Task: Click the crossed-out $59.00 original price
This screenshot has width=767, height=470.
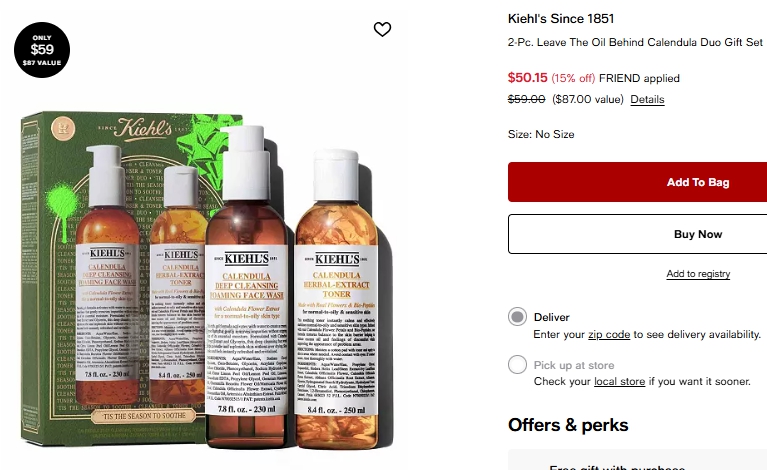Action: 527,99
